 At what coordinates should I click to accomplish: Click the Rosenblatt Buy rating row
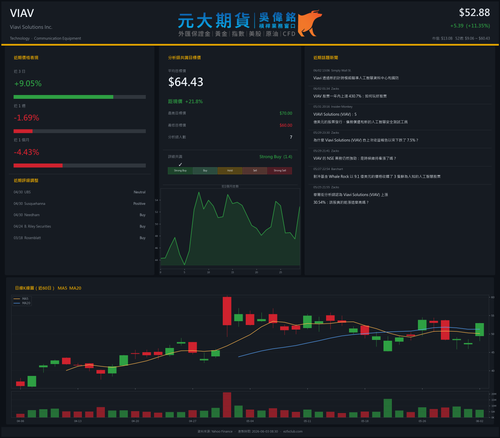[x=79, y=238]
